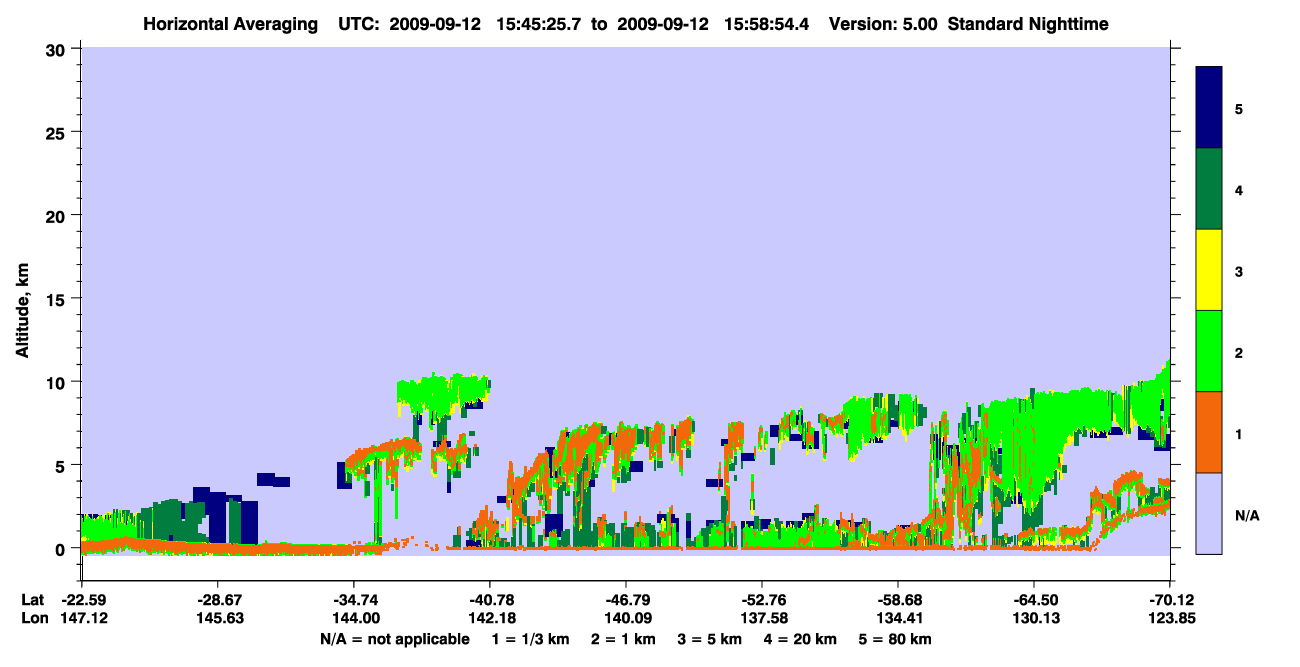
Task: Click latitude value -70.12
Action: [x=1170, y=600]
